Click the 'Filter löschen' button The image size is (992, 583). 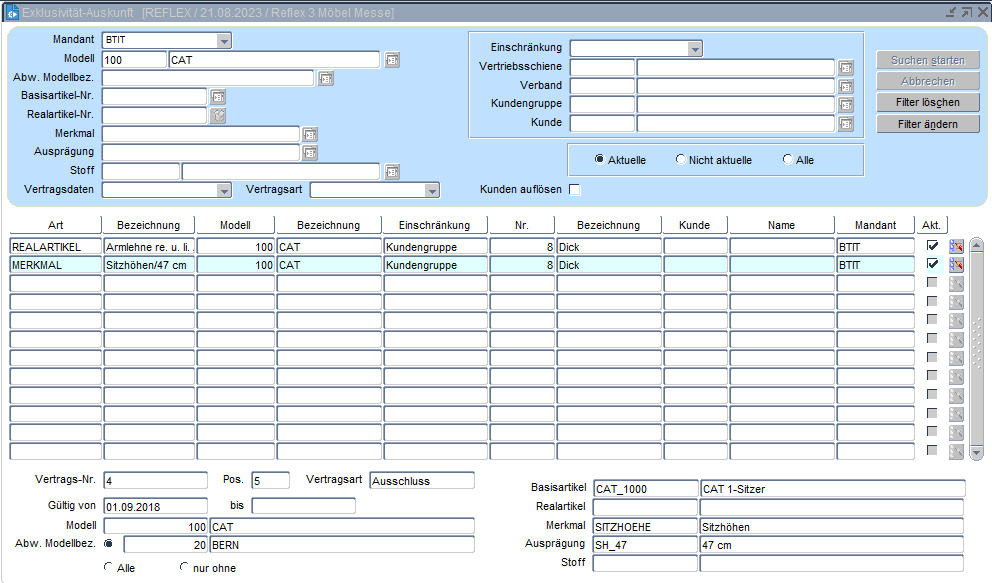tap(928, 103)
